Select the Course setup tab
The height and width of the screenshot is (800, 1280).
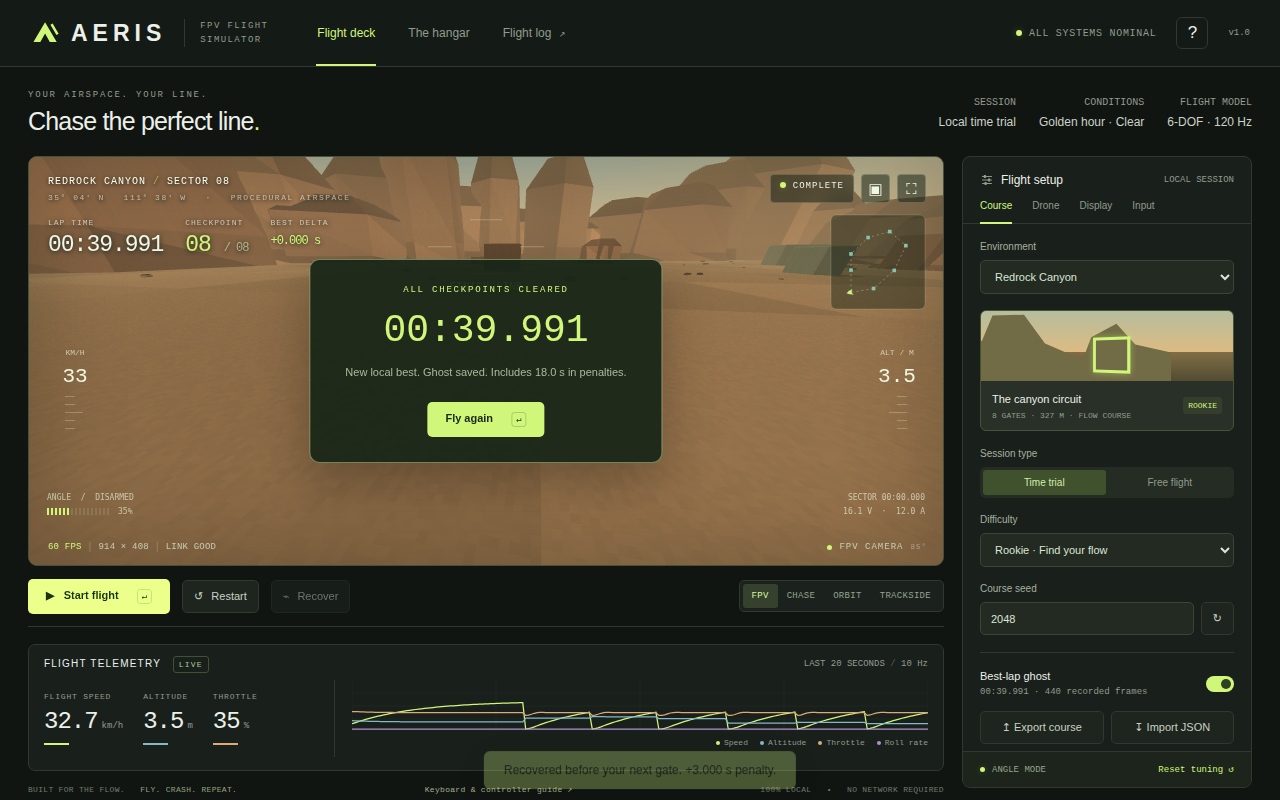[996, 206]
